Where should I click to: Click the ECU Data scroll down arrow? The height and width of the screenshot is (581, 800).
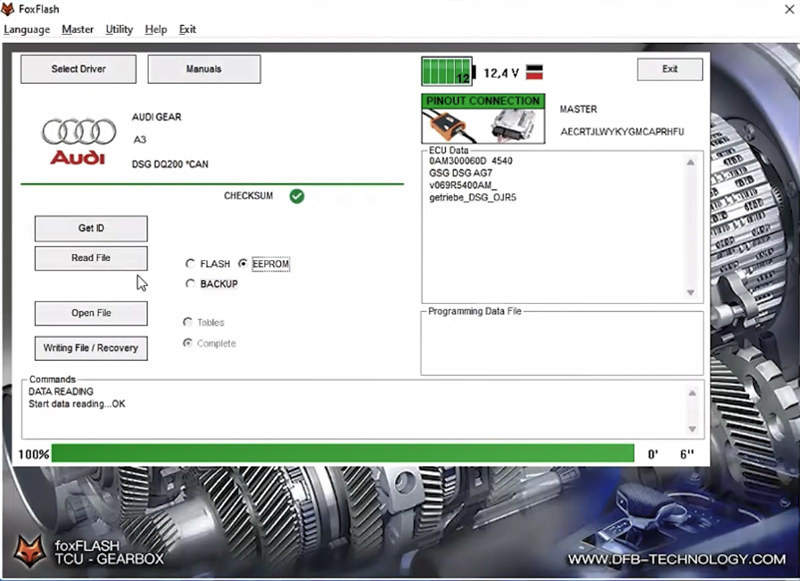pos(690,292)
